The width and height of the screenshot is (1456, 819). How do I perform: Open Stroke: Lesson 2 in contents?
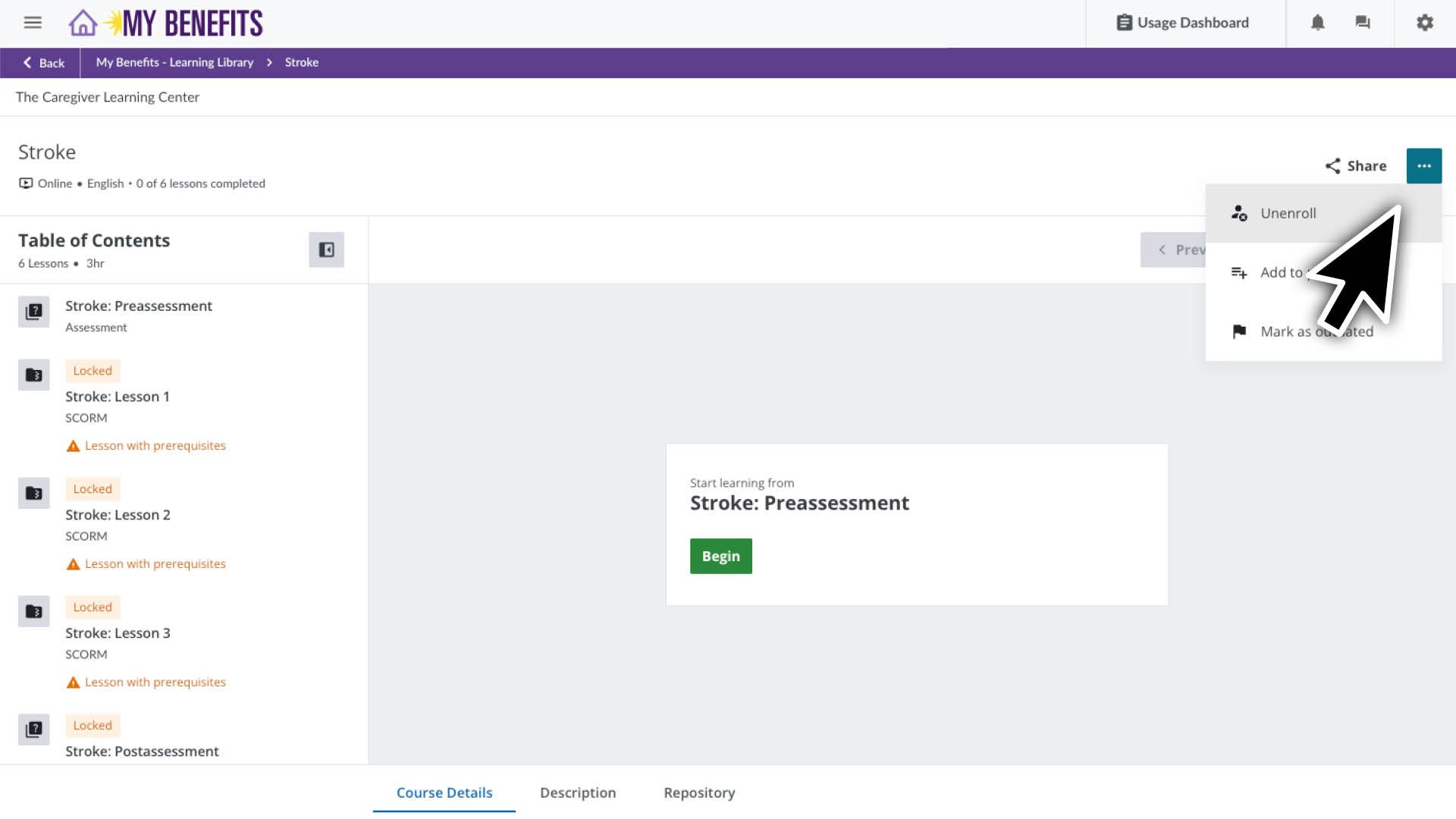pos(118,515)
